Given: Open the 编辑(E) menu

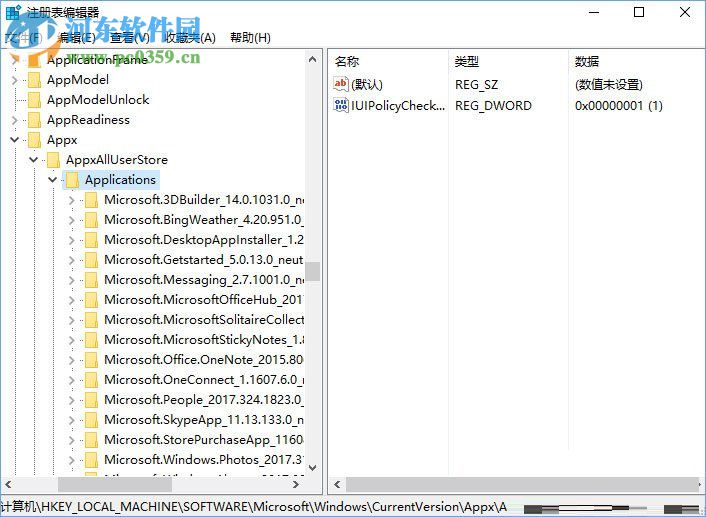Looking at the screenshot, I should click(x=77, y=38).
